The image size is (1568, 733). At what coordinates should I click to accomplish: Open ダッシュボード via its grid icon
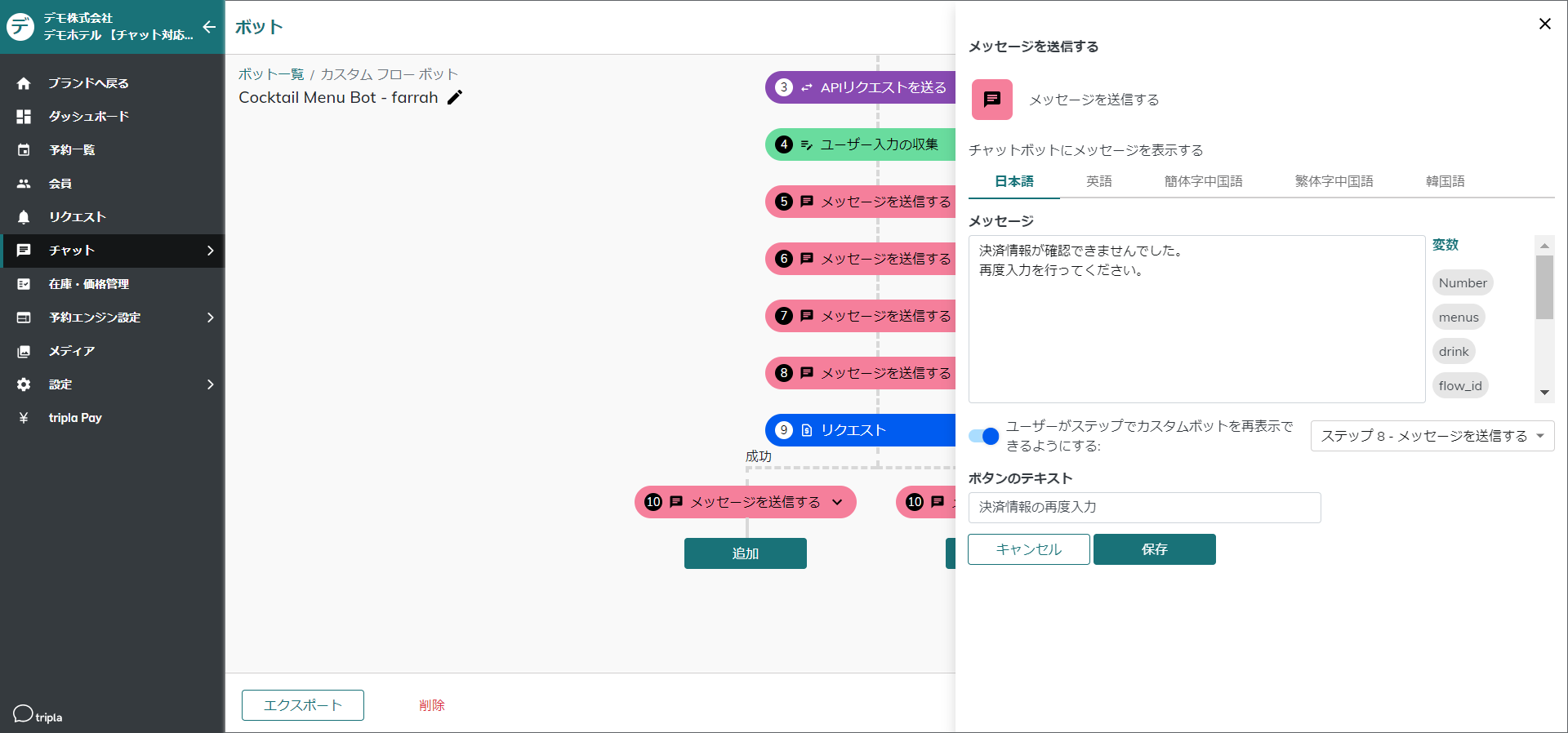point(24,117)
